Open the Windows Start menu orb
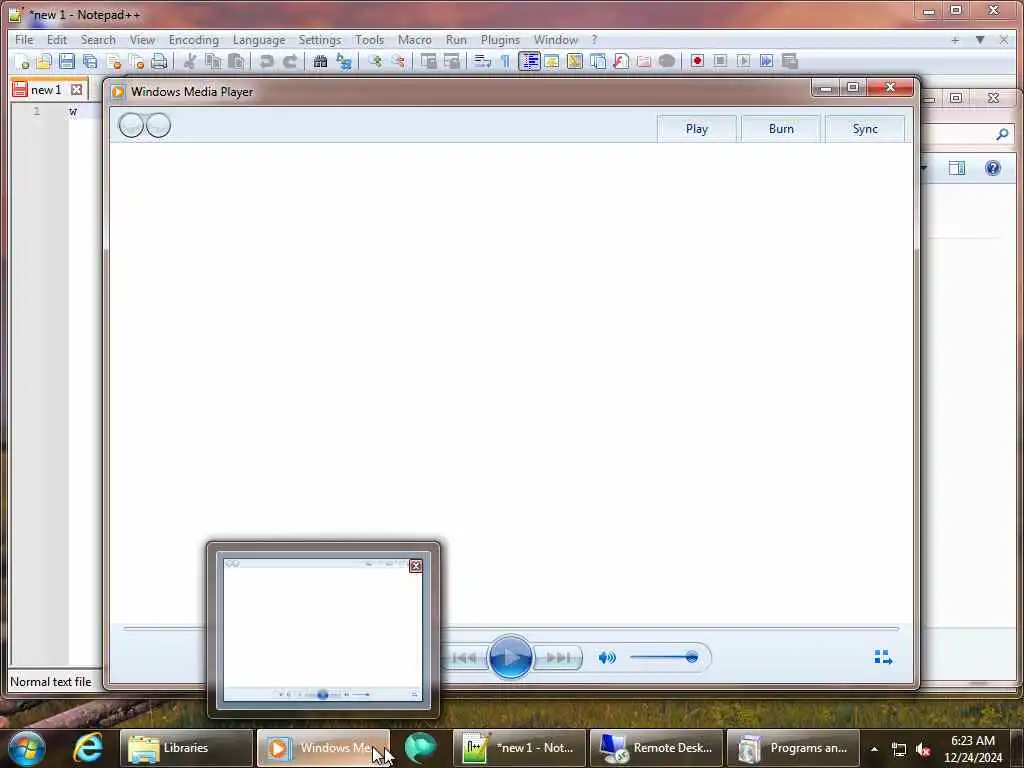 (x=27, y=748)
